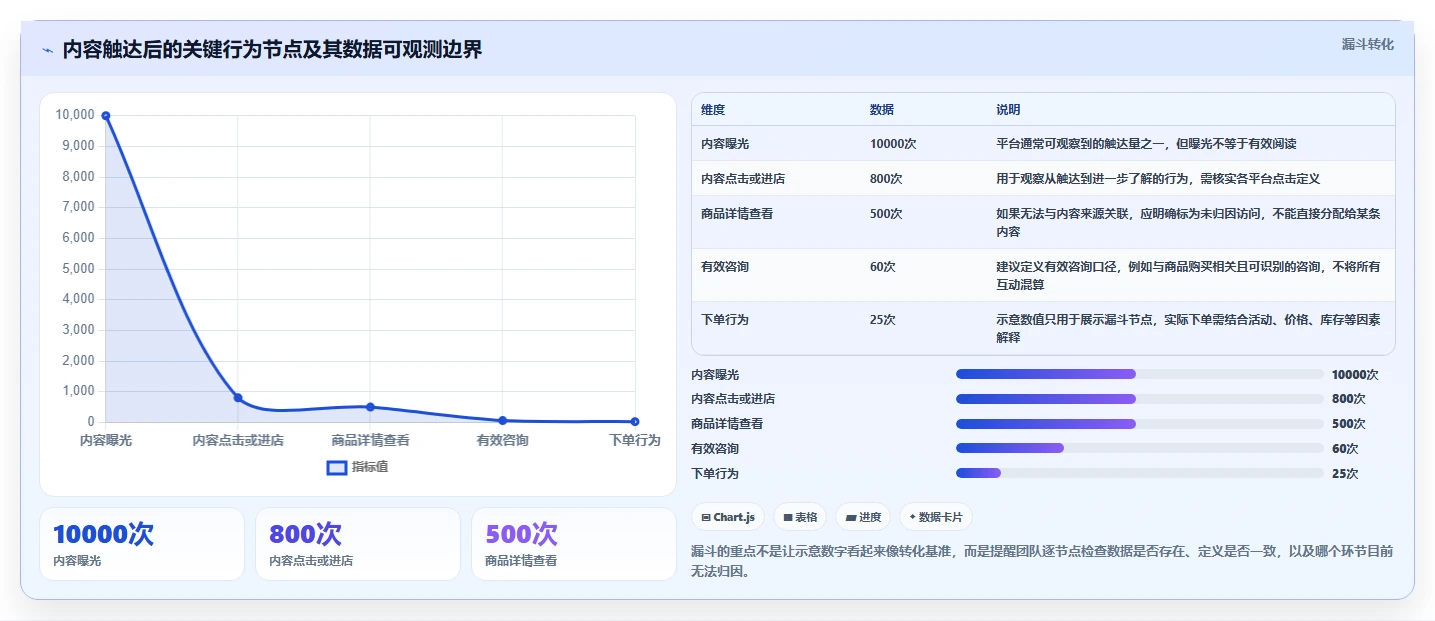Image resolution: width=1435 pixels, height=621 pixels.
Task: Click the icon in the 数据卡片 chip
Action: pos(912,518)
